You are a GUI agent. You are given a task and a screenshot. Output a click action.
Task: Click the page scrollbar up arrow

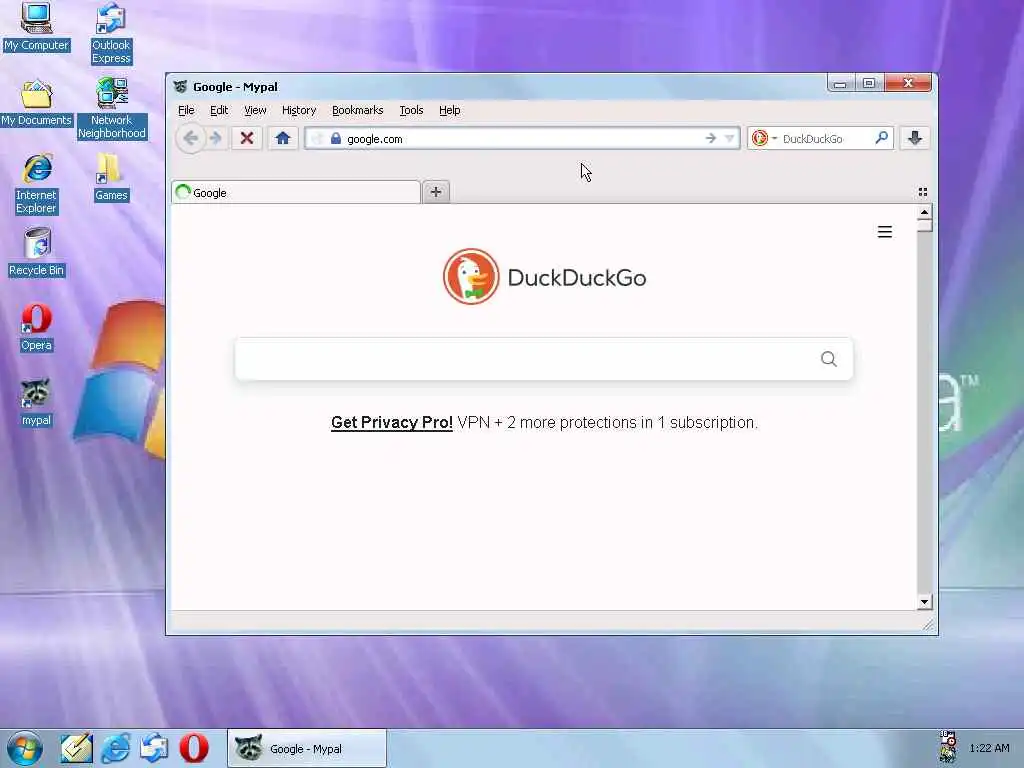(x=924, y=212)
